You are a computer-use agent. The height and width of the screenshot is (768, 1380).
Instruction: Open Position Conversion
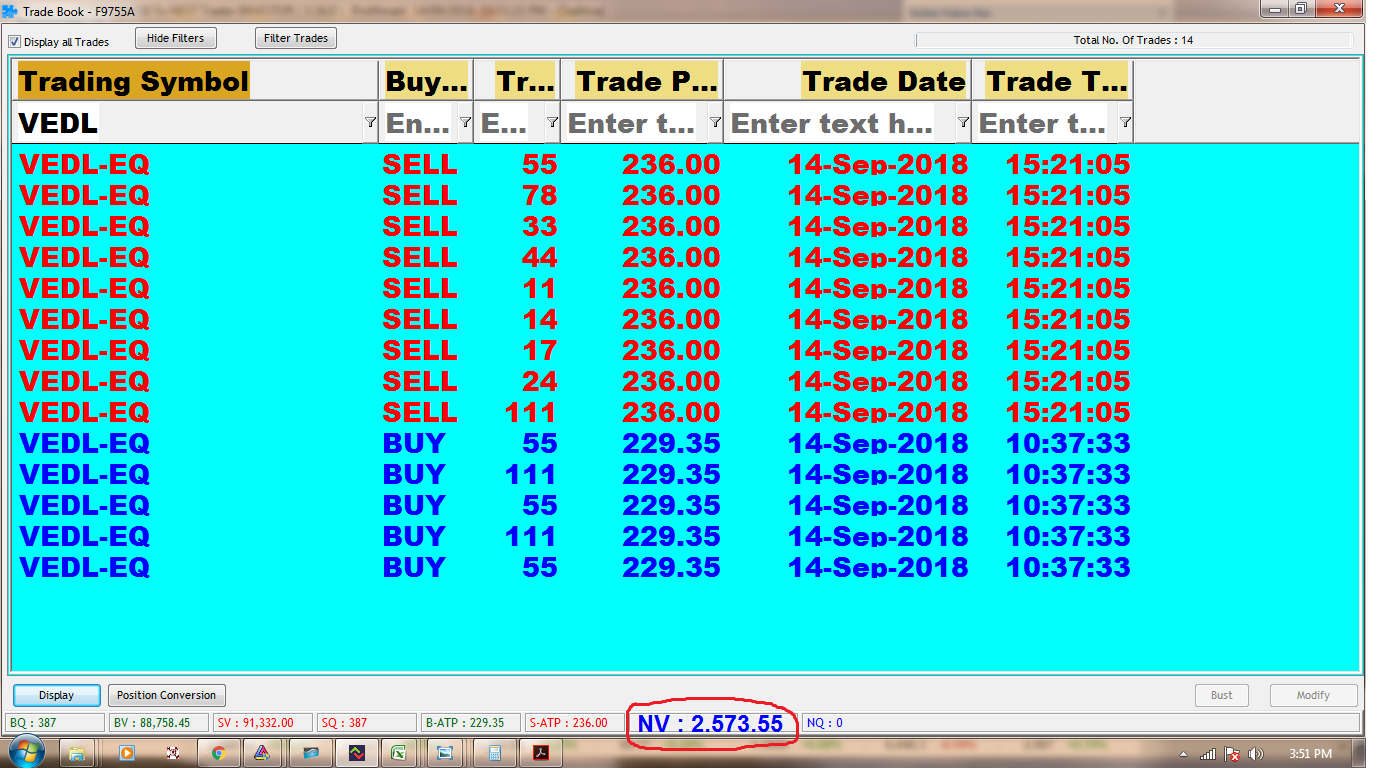[x=166, y=695]
